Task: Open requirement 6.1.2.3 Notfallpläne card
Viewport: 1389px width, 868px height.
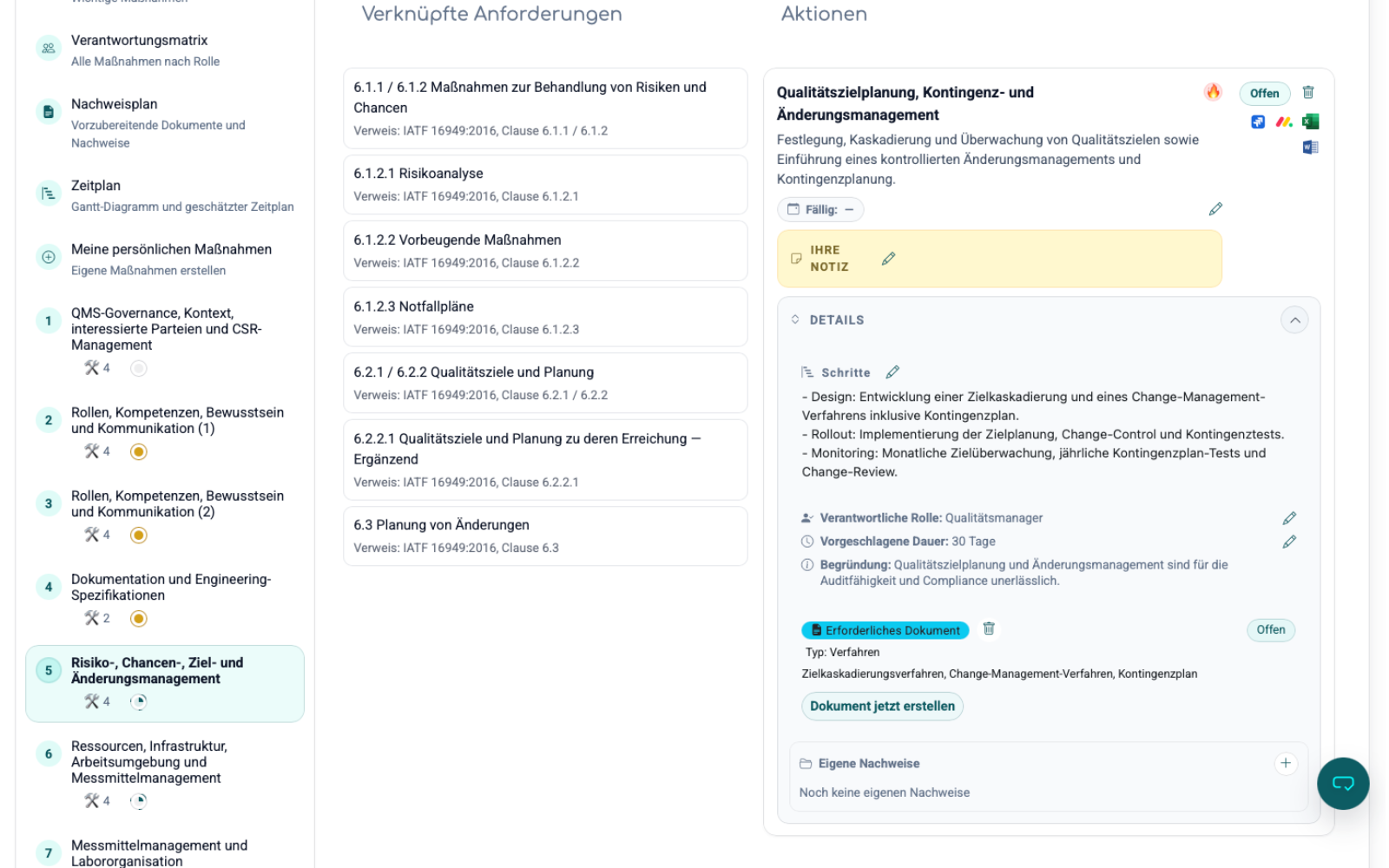Action: tap(545, 317)
